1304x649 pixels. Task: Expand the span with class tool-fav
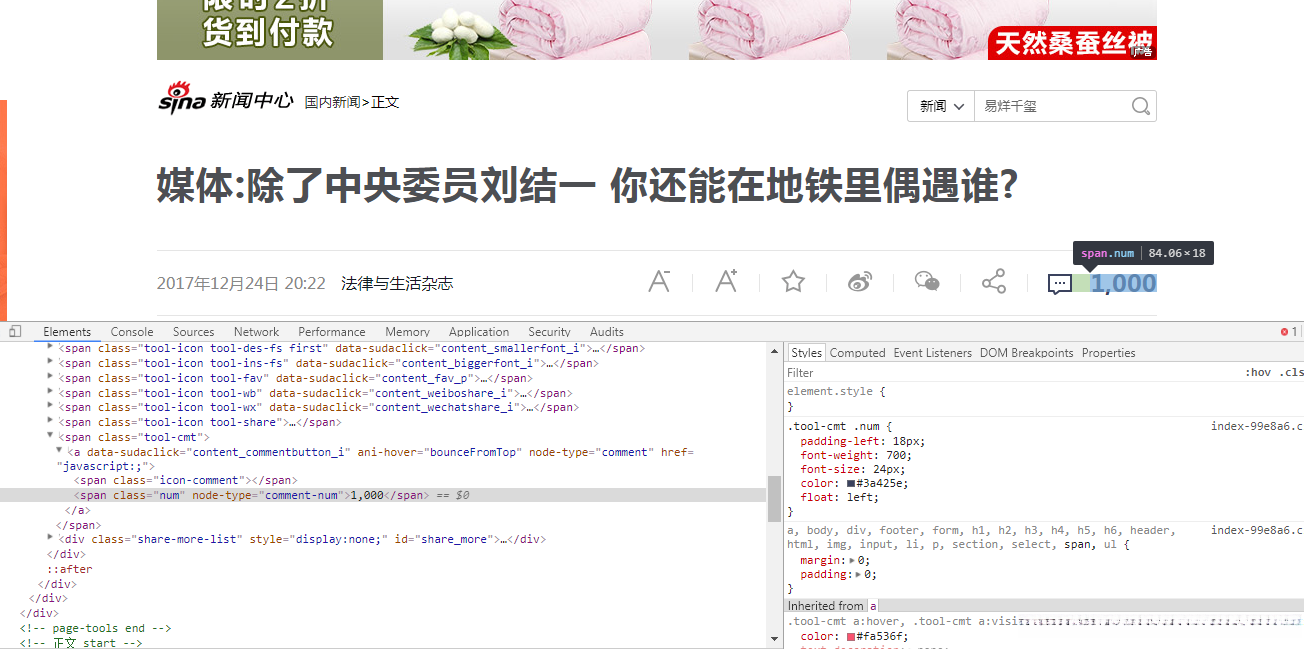click(x=49, y=378)
